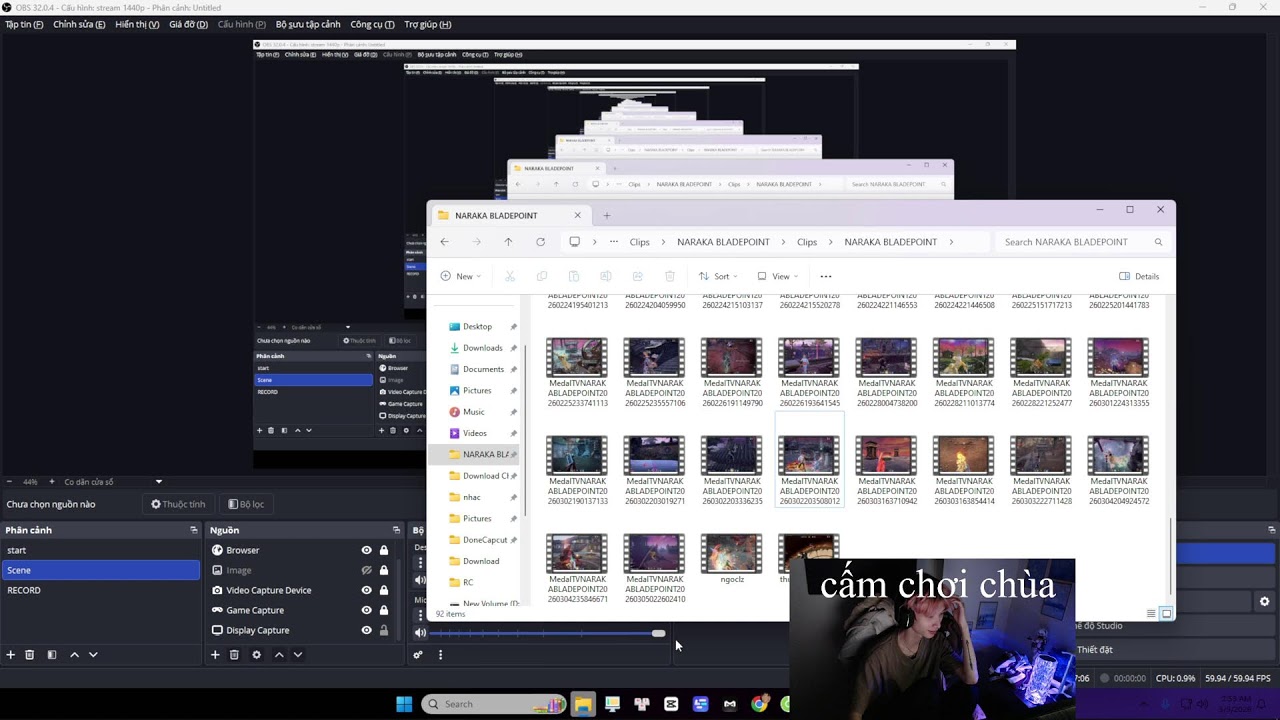Image resolution: width=1280 pixels, height=720 pixels.
Task: Click the Bộ lọc button
Action: click(x=246, y=504)
